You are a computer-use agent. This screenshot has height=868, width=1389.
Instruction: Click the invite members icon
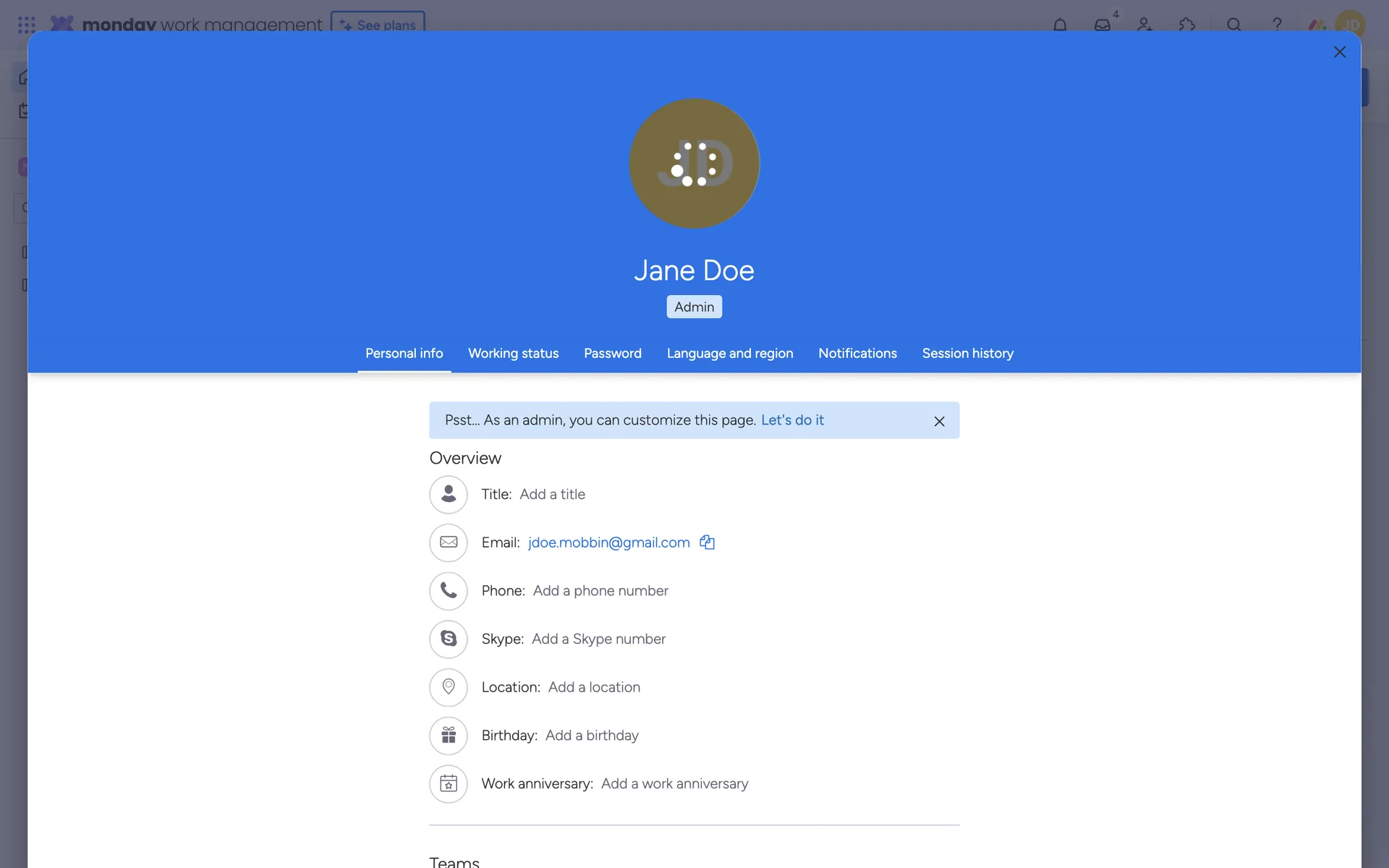pyautogui.click(x=1144, y=25)
